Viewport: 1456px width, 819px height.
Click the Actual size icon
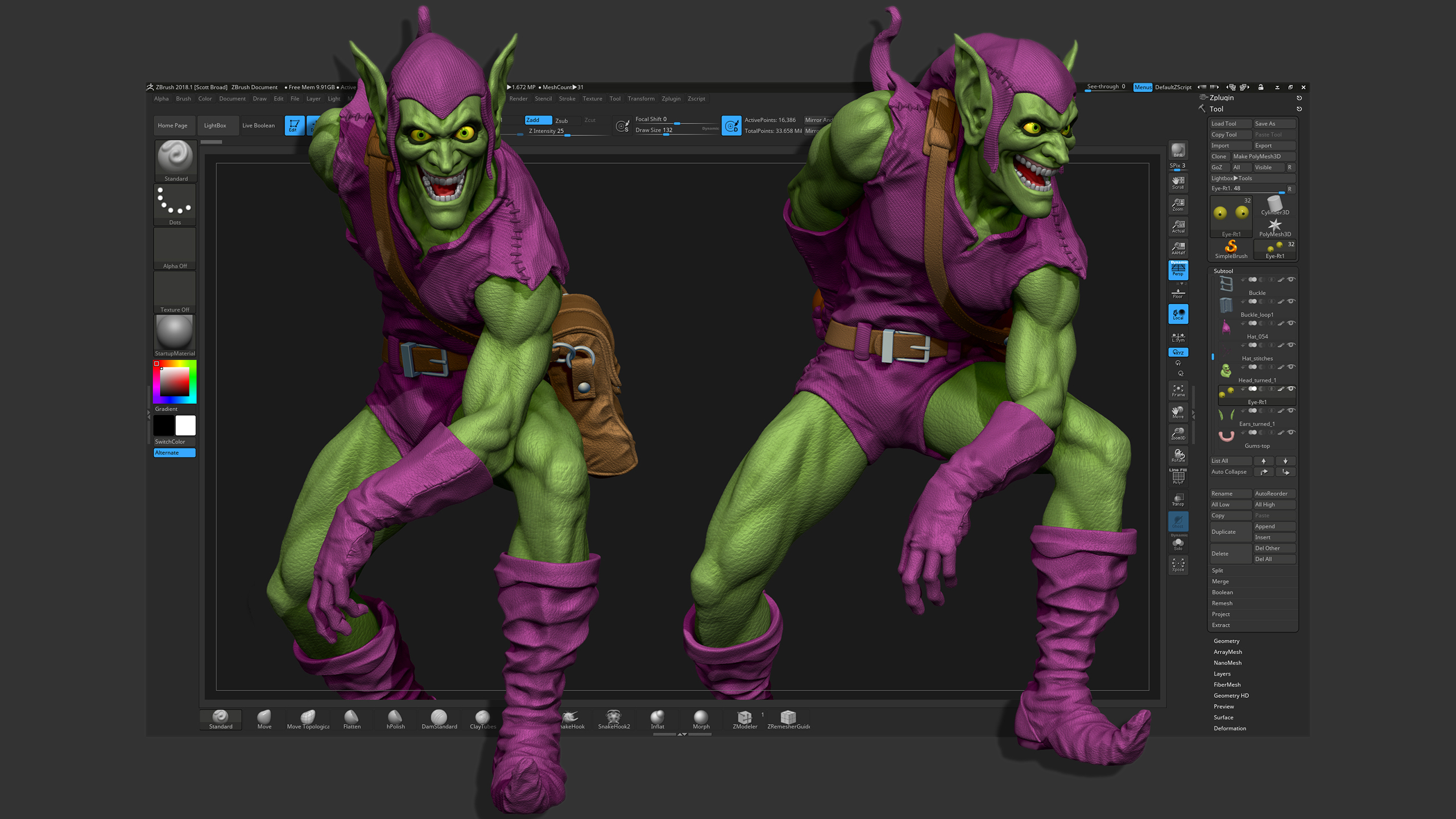(x=1178, y=226)
